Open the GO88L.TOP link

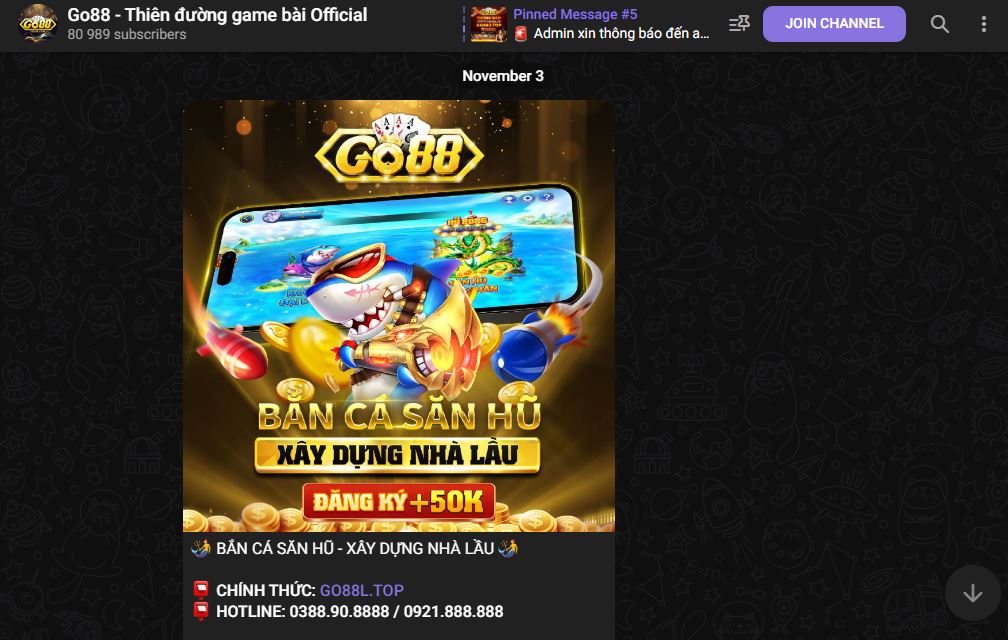(362, 590)
